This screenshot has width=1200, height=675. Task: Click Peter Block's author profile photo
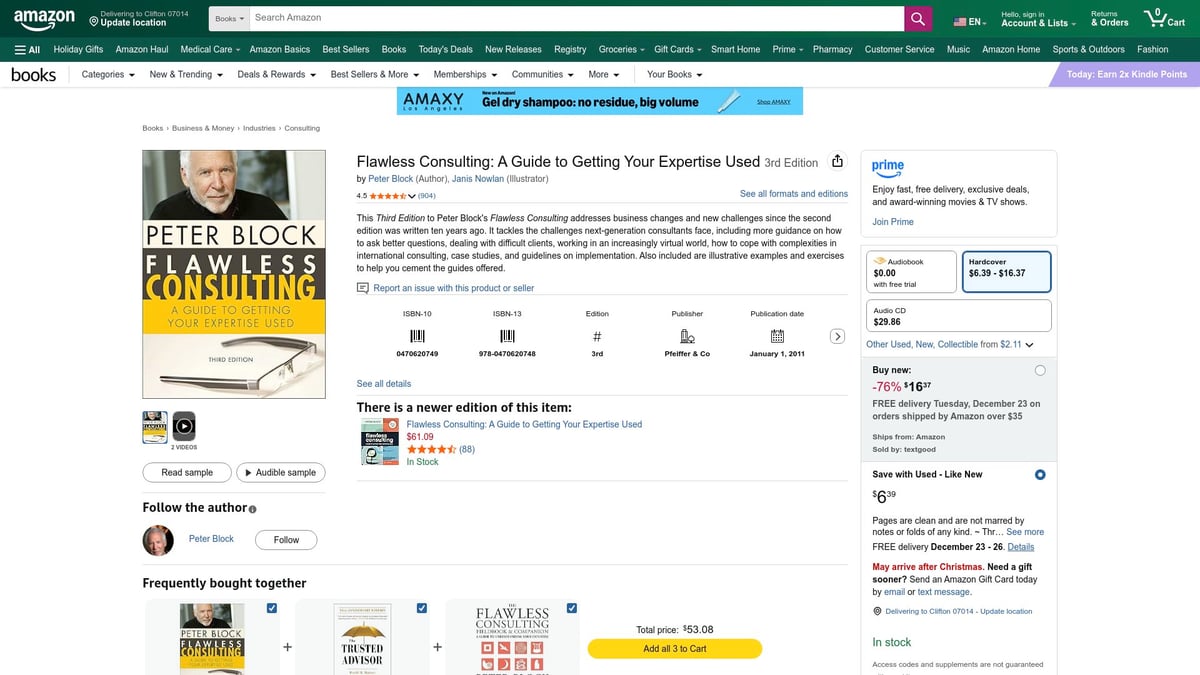click(x=158, y=539)
